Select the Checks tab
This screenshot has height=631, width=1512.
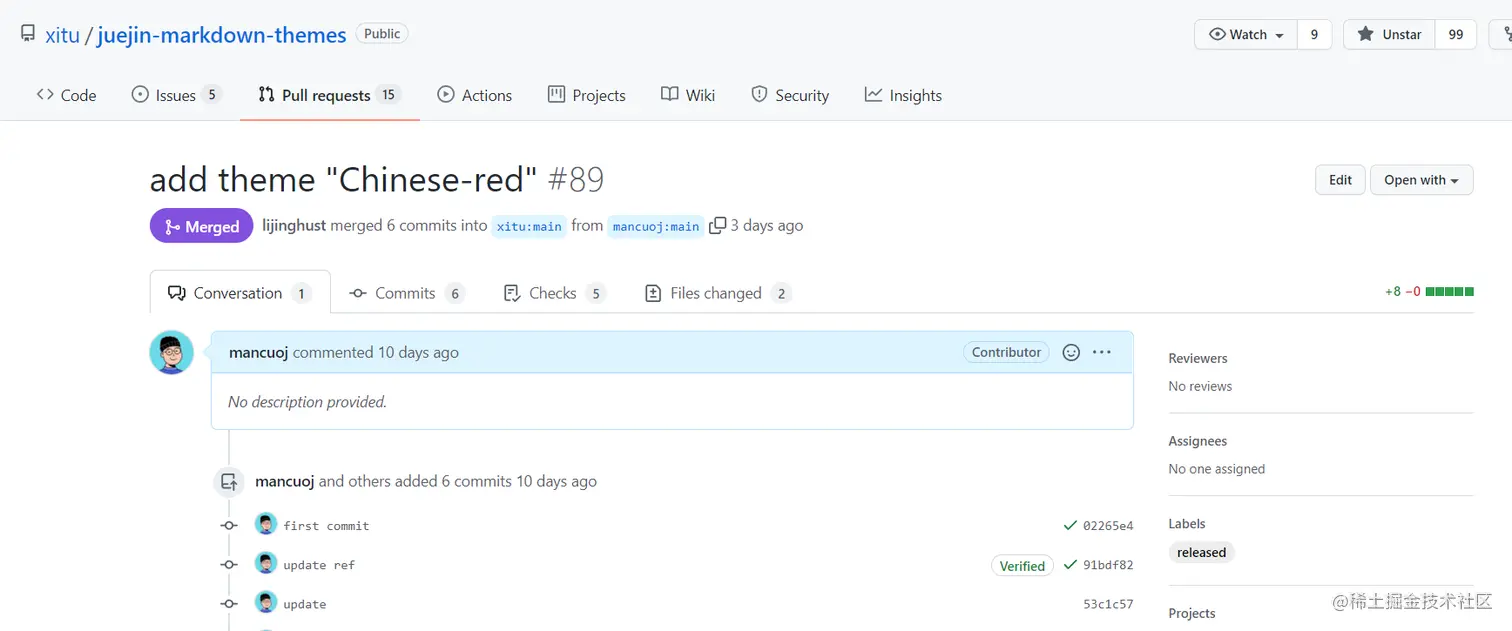pos(554,293)
